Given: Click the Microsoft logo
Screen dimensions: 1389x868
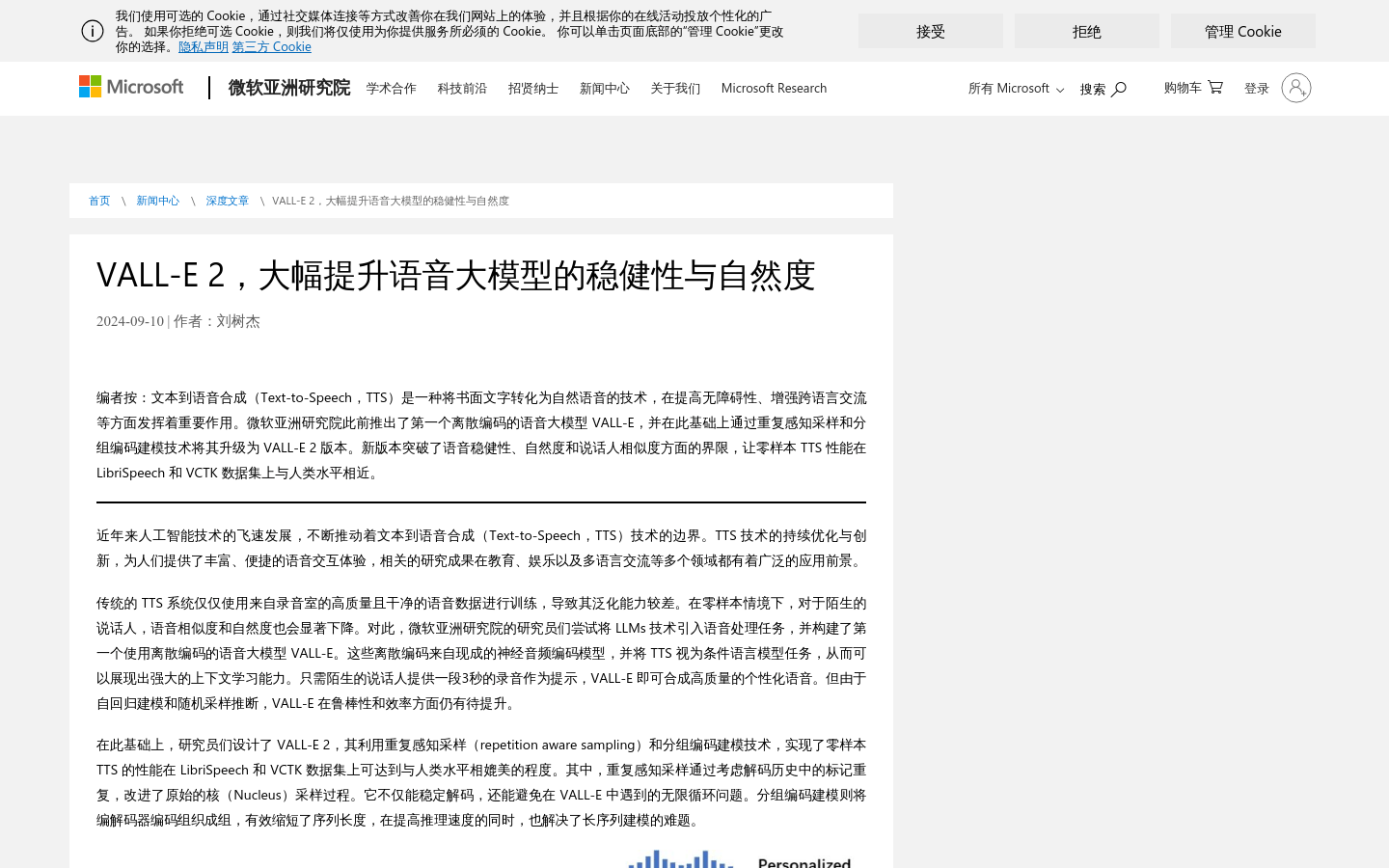Looking at the screenshot, I should 131,87.
